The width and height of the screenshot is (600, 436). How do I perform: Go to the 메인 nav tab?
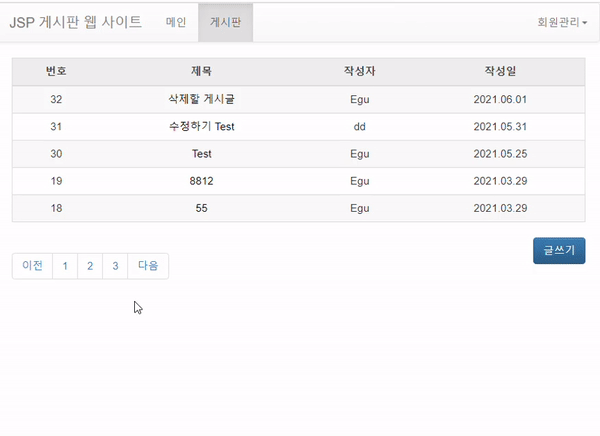click(x=176, y=22)
